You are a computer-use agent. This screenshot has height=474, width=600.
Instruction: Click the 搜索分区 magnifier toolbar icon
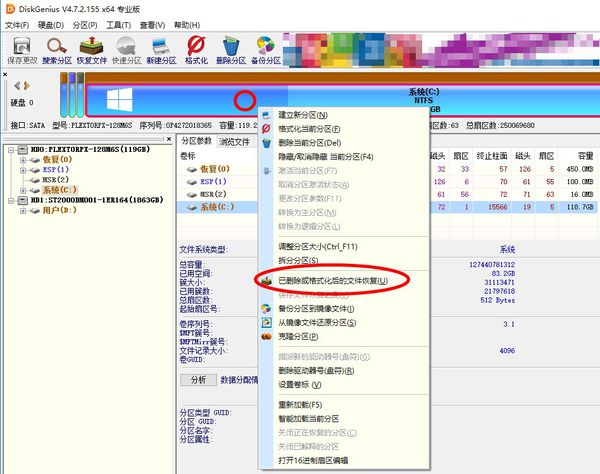(x=57, y=48)
